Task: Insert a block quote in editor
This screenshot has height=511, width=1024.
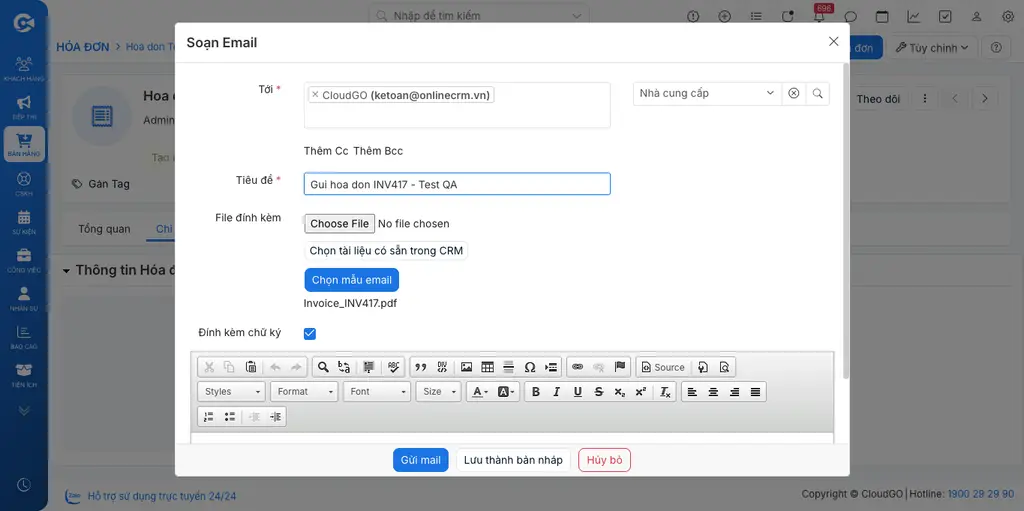Action: point(421,367)
